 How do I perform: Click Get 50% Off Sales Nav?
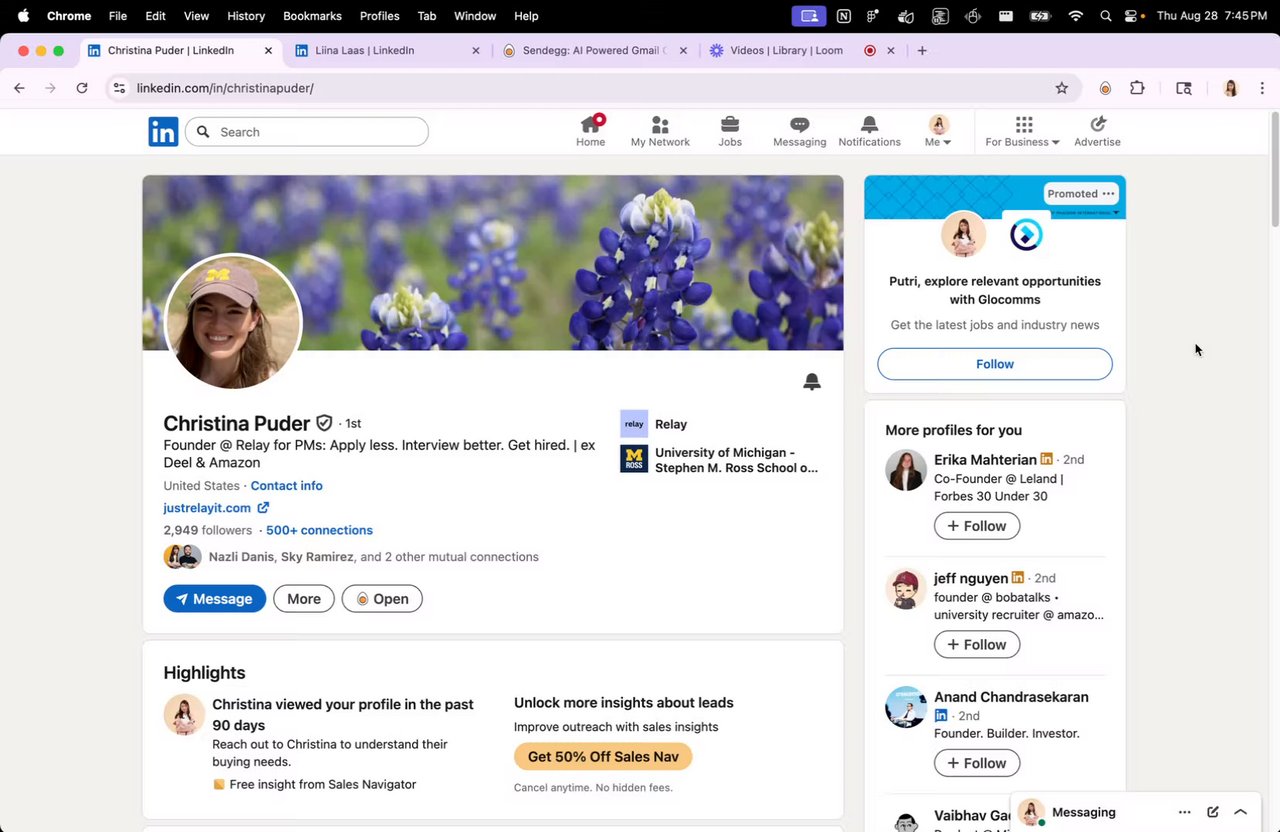603,757
